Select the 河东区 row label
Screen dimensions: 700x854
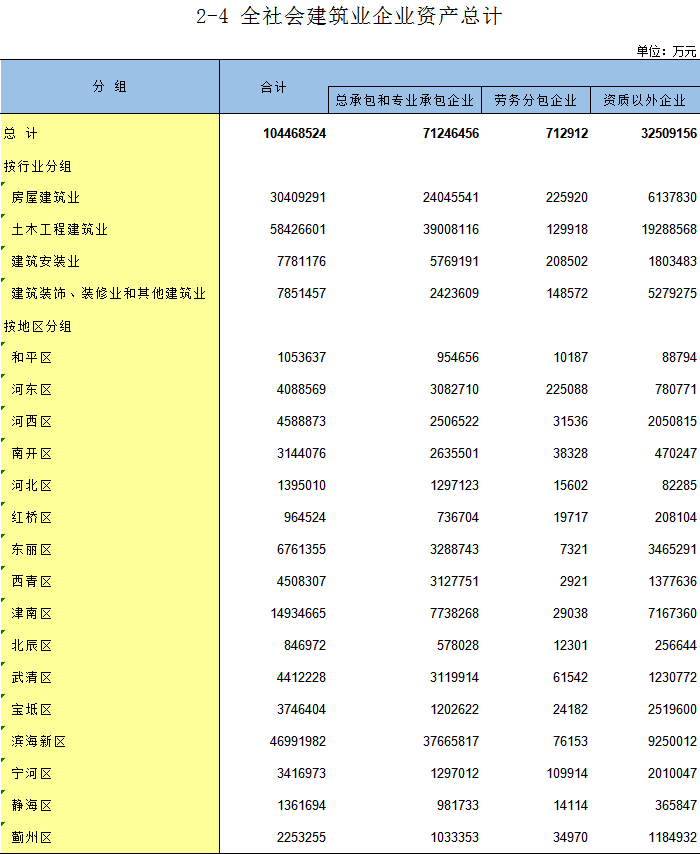pyautogui.click(x=32, y=389)
